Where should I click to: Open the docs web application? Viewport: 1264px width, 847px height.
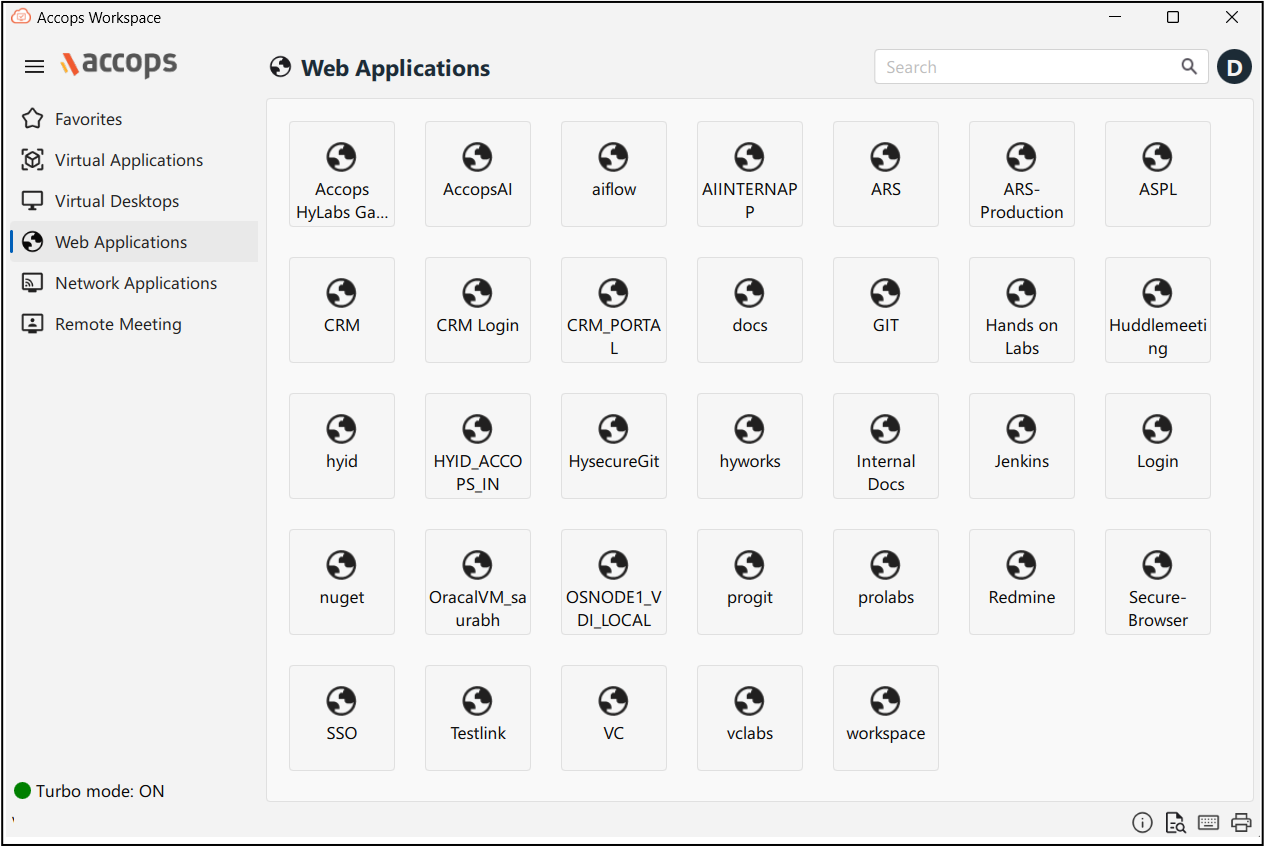coord(750,310)
